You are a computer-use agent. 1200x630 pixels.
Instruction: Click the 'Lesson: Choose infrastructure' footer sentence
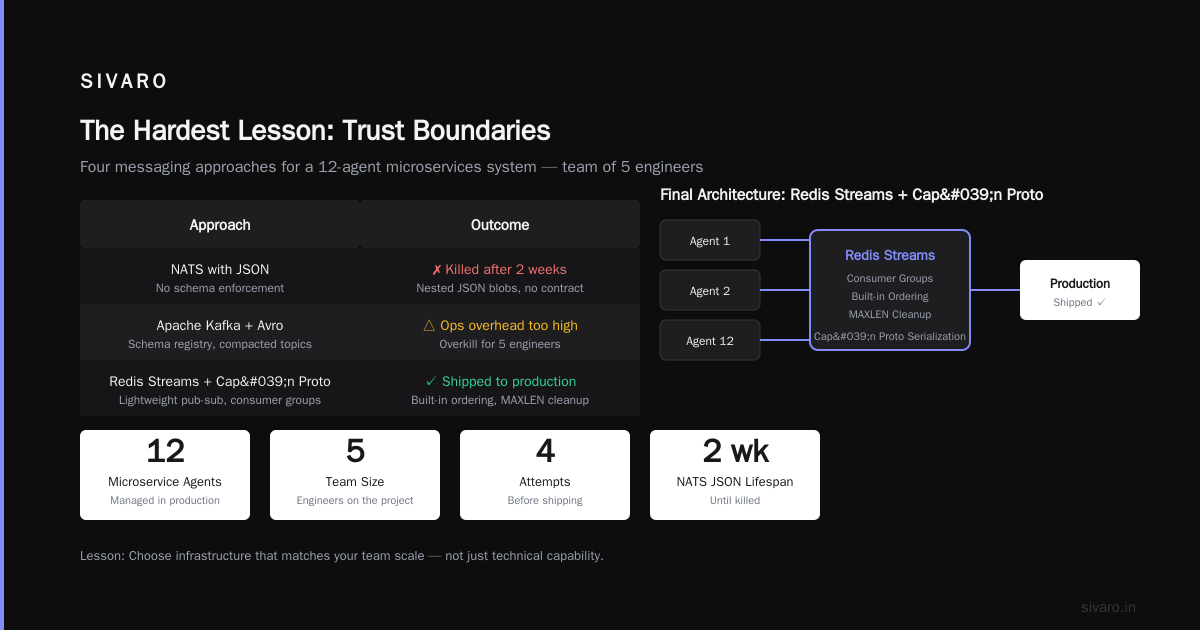(x=342, y=555)
